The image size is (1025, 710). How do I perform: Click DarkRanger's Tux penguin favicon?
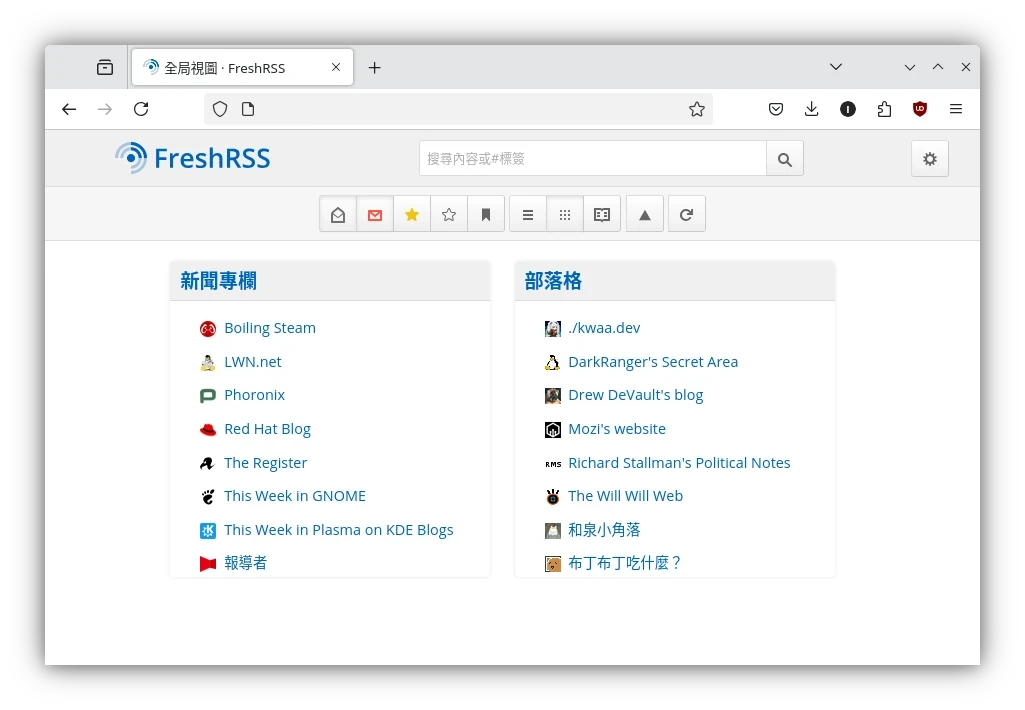553,363
